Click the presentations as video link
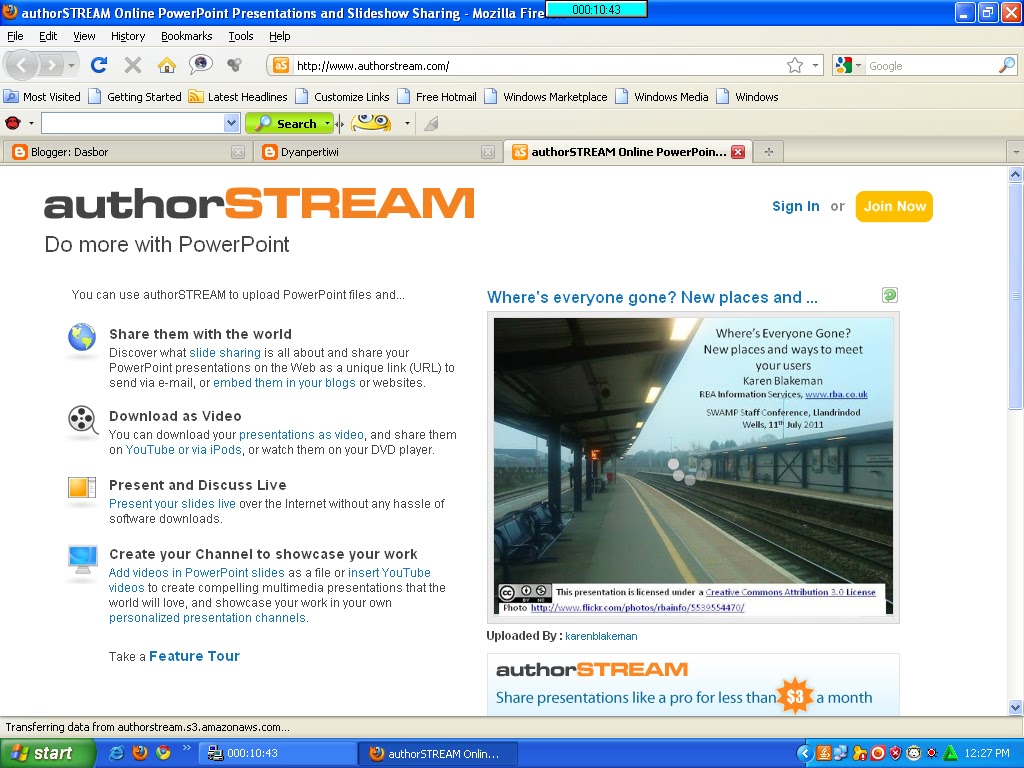This screenshot has width=1024, height=768. click(301, 435)
